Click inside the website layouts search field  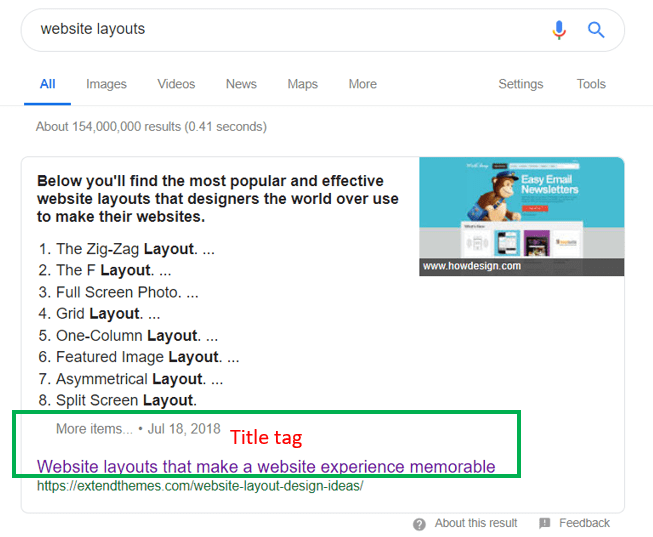280,30
